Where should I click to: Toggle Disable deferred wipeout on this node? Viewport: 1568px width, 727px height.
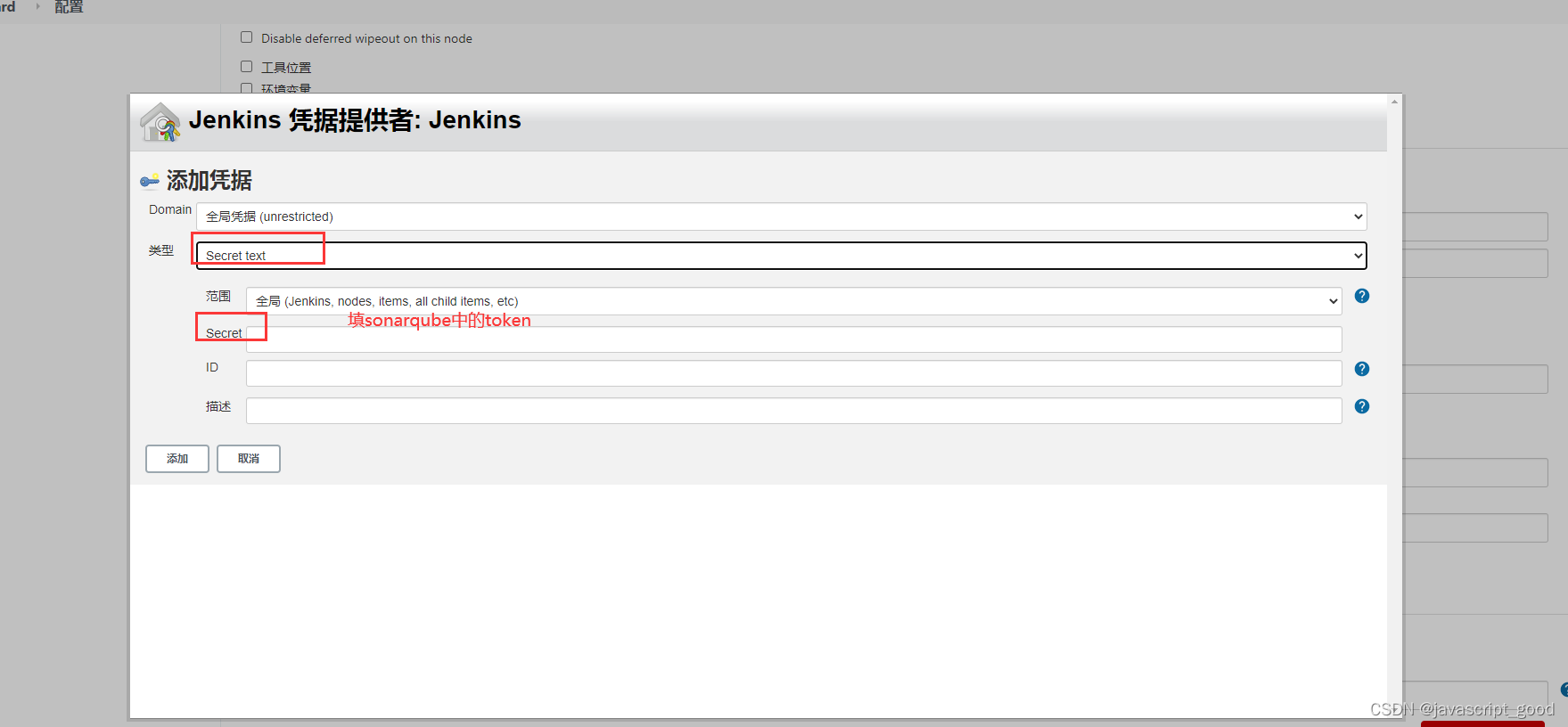[x=246, y=37]
